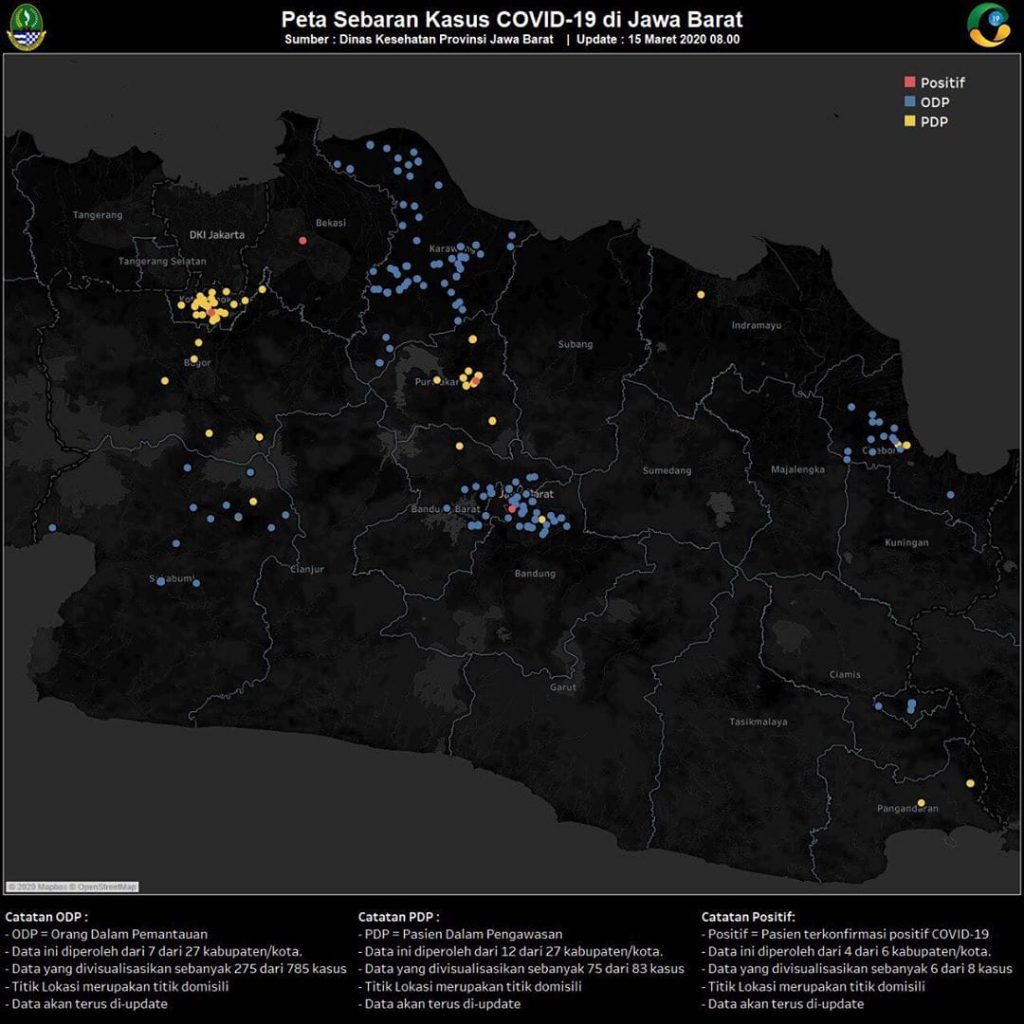The image size is (1024, 1024).
Task: Click the 12 dari 27 kabupaten/kota line
Action: (x=511, y=952)
